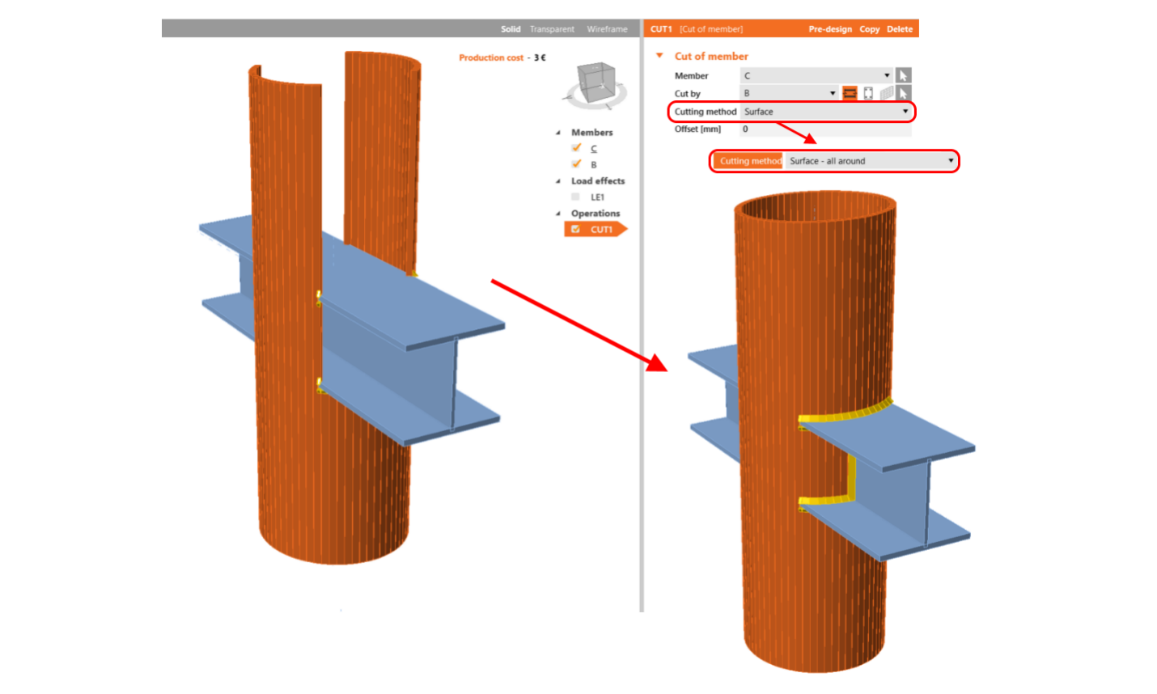The image size is (1157, 694).
Task: Select the orange member cut-type icon
Action: [849, 93]
